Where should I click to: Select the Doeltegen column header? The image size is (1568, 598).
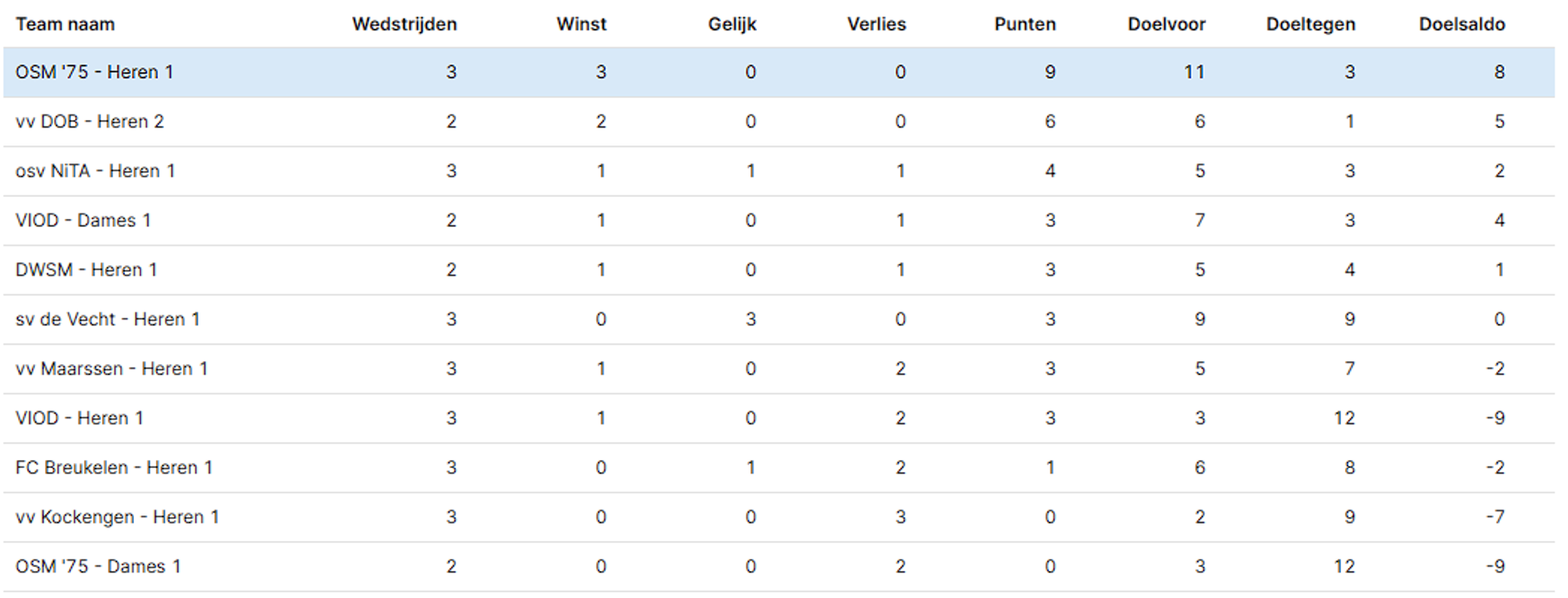tap(1311, 25)
